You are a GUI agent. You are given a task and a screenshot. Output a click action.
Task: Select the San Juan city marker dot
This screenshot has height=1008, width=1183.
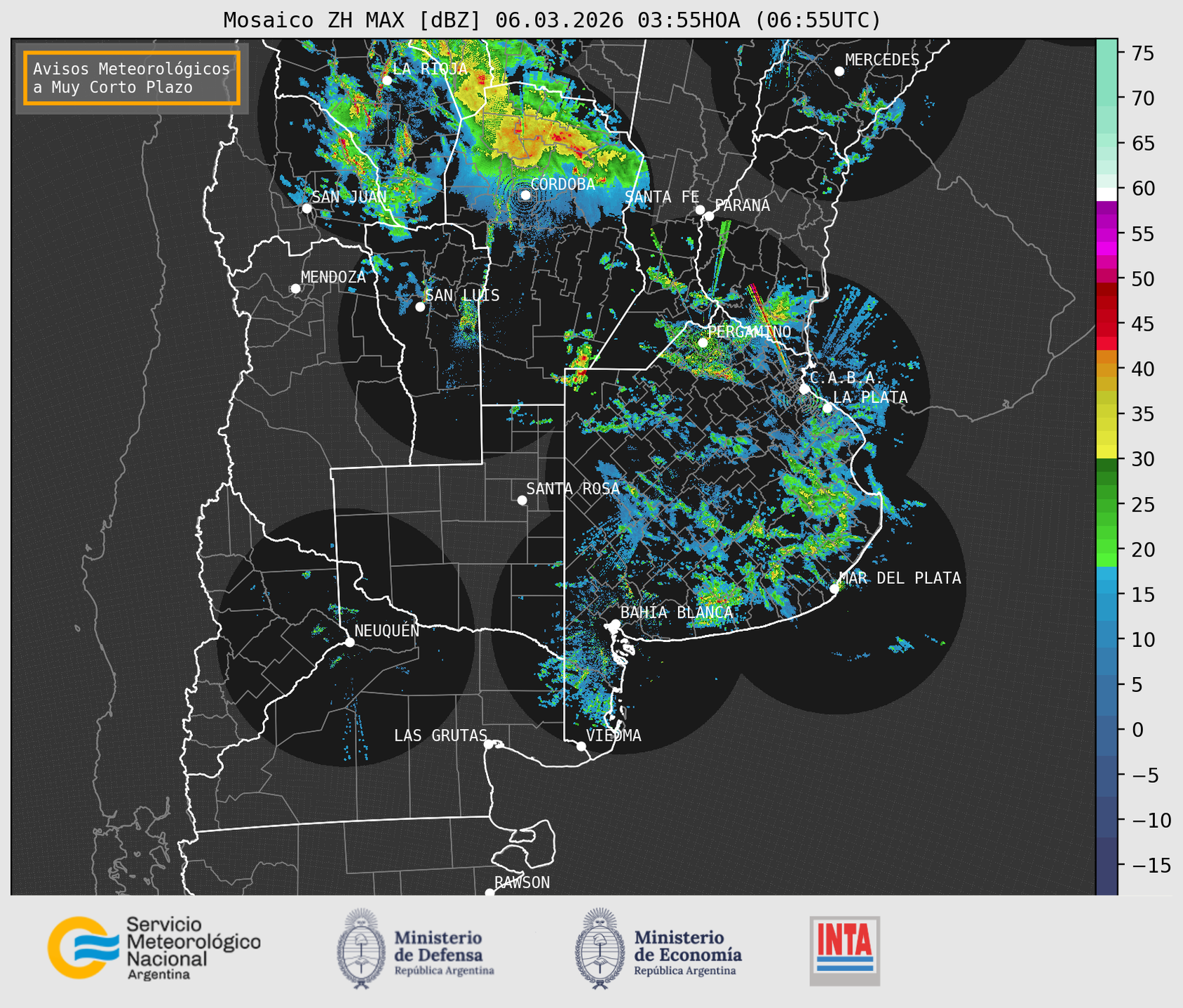click(307, 208)
